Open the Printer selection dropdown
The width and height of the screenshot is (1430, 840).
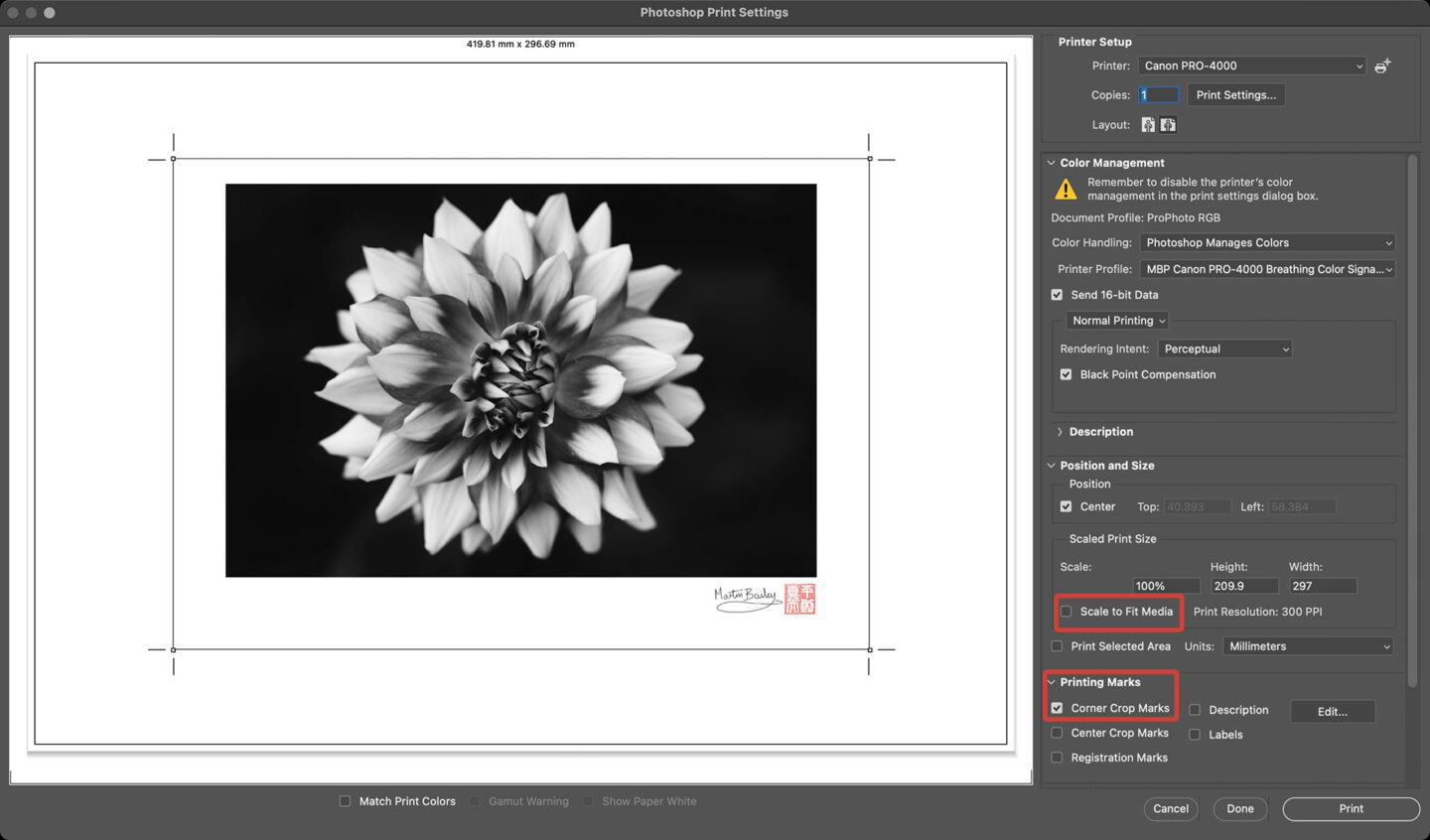coord(1251,66)
